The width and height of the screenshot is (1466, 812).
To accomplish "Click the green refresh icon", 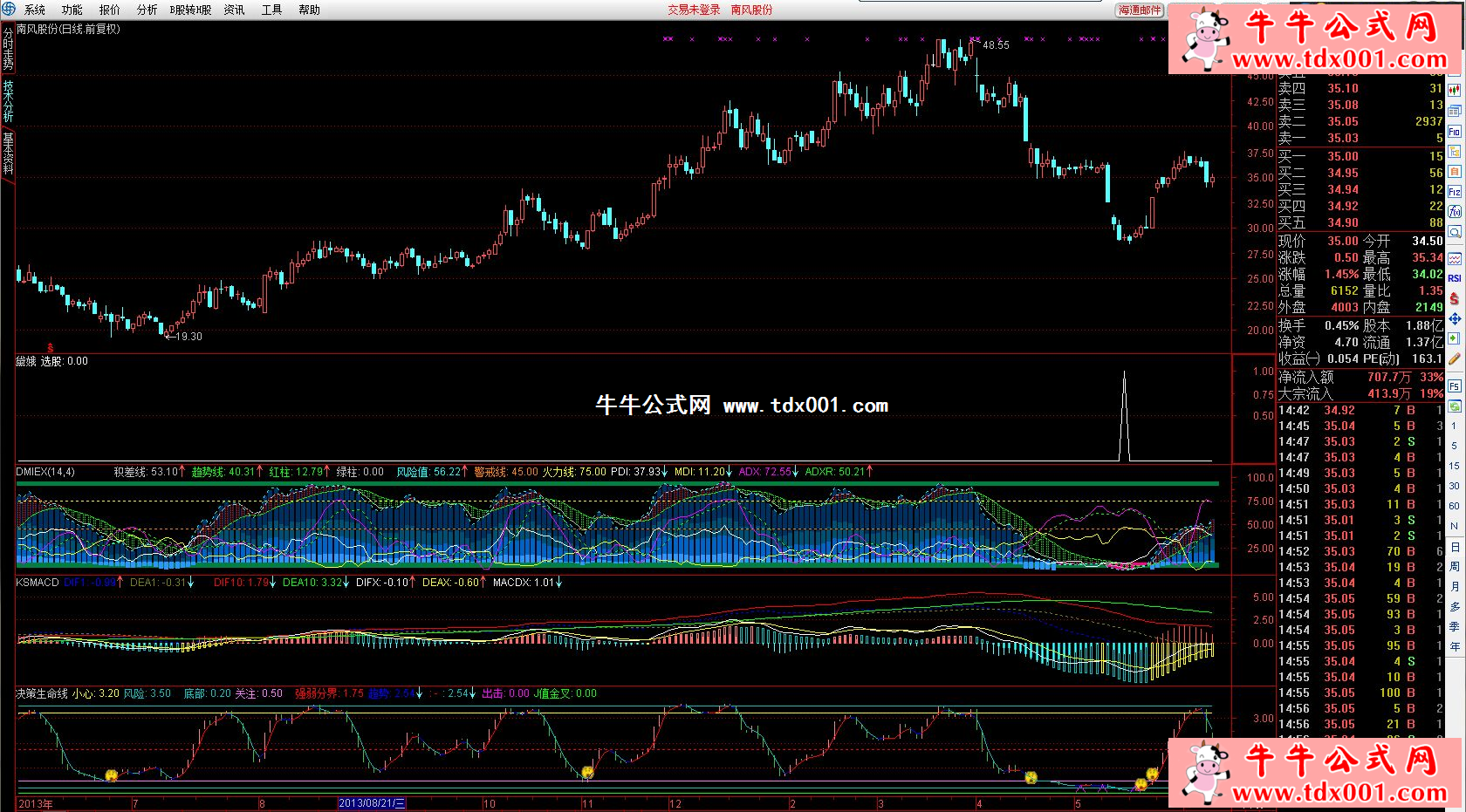I will [1455, 406].
